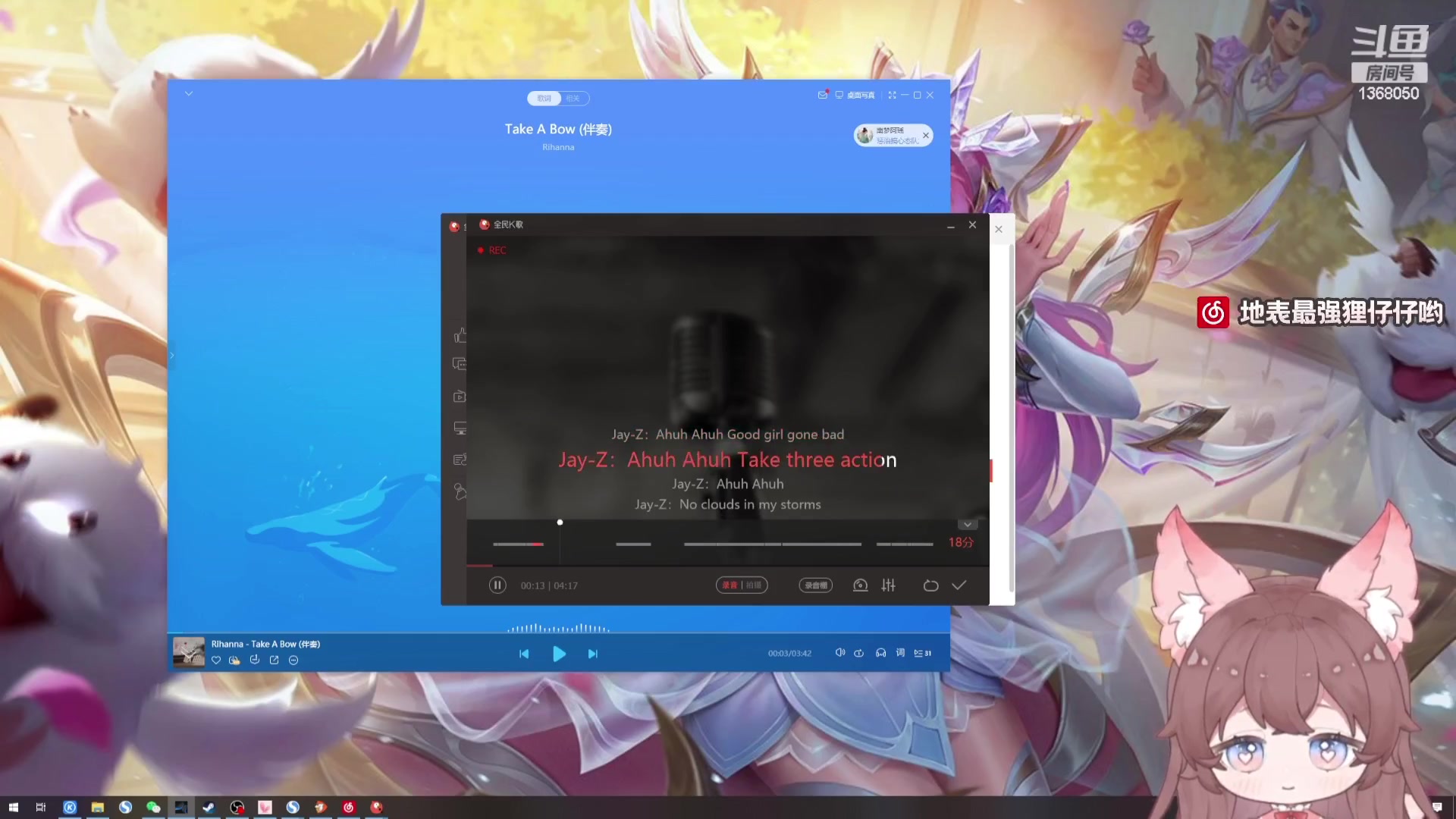Viewport: 1456px width, 819px height.
Task: Open the video icon in karaoke sidebar
Action: 460,397
